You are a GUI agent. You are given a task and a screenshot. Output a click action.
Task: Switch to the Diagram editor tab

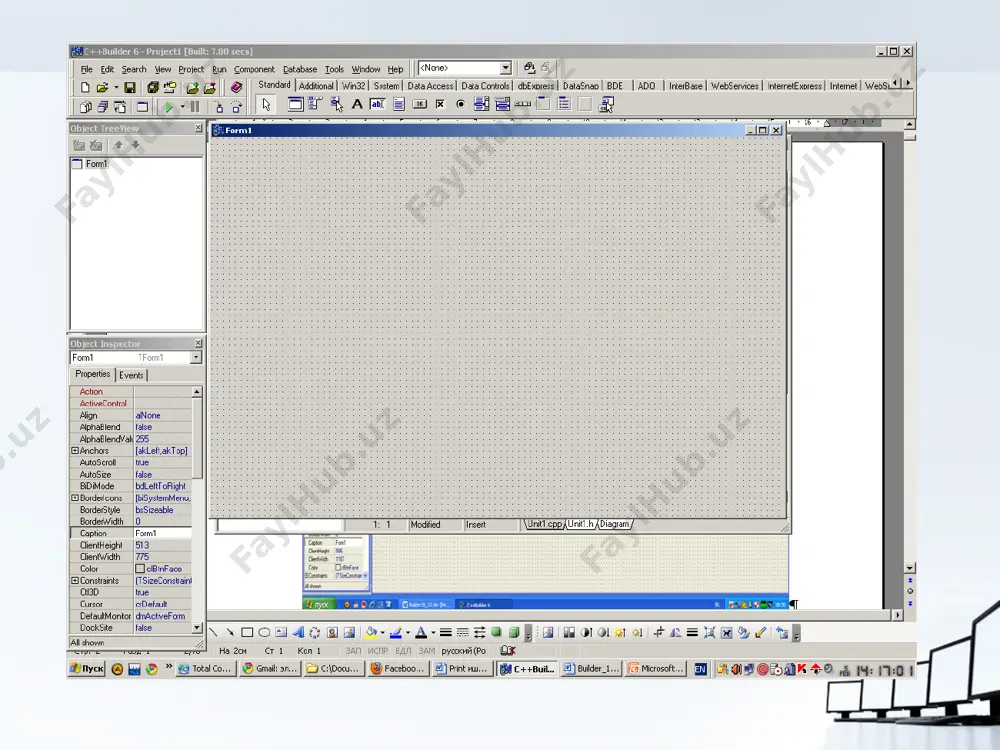pos(614,524)
